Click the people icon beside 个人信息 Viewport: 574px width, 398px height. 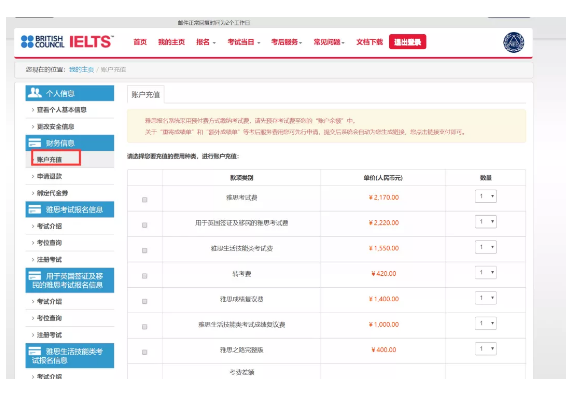point(35,93)
